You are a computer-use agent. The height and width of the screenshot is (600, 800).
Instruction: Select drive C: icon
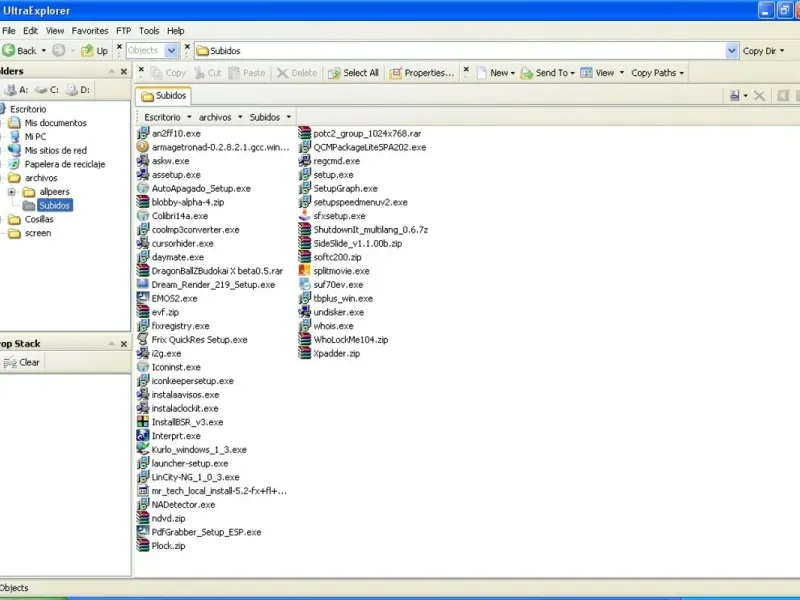coord(41,90)
